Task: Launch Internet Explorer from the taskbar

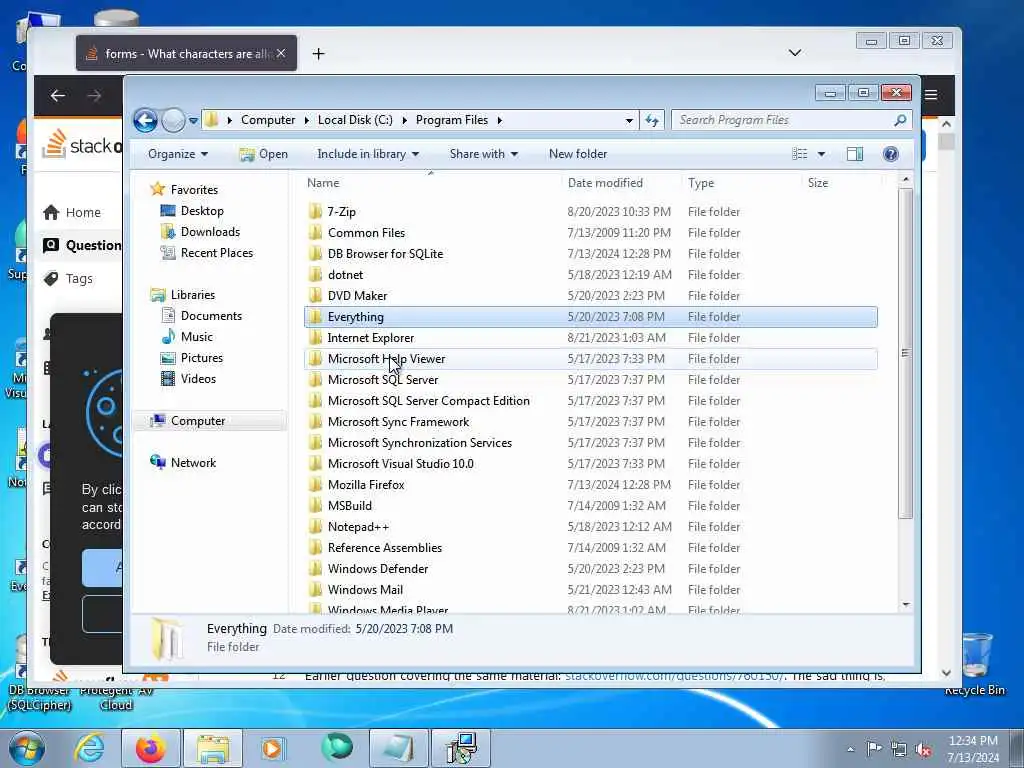Action: [89, 748]
